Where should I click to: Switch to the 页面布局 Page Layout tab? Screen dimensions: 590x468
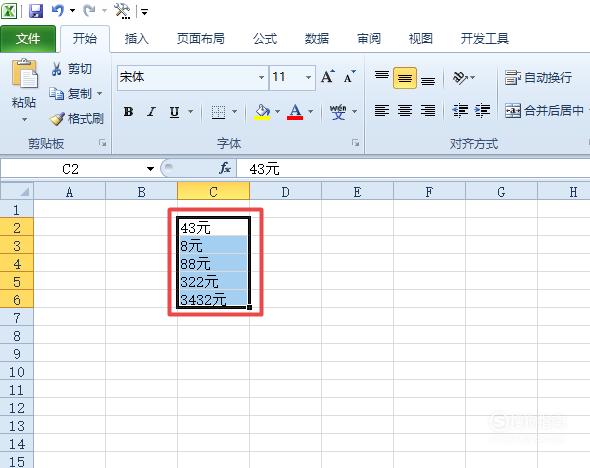tap(201, 38)
